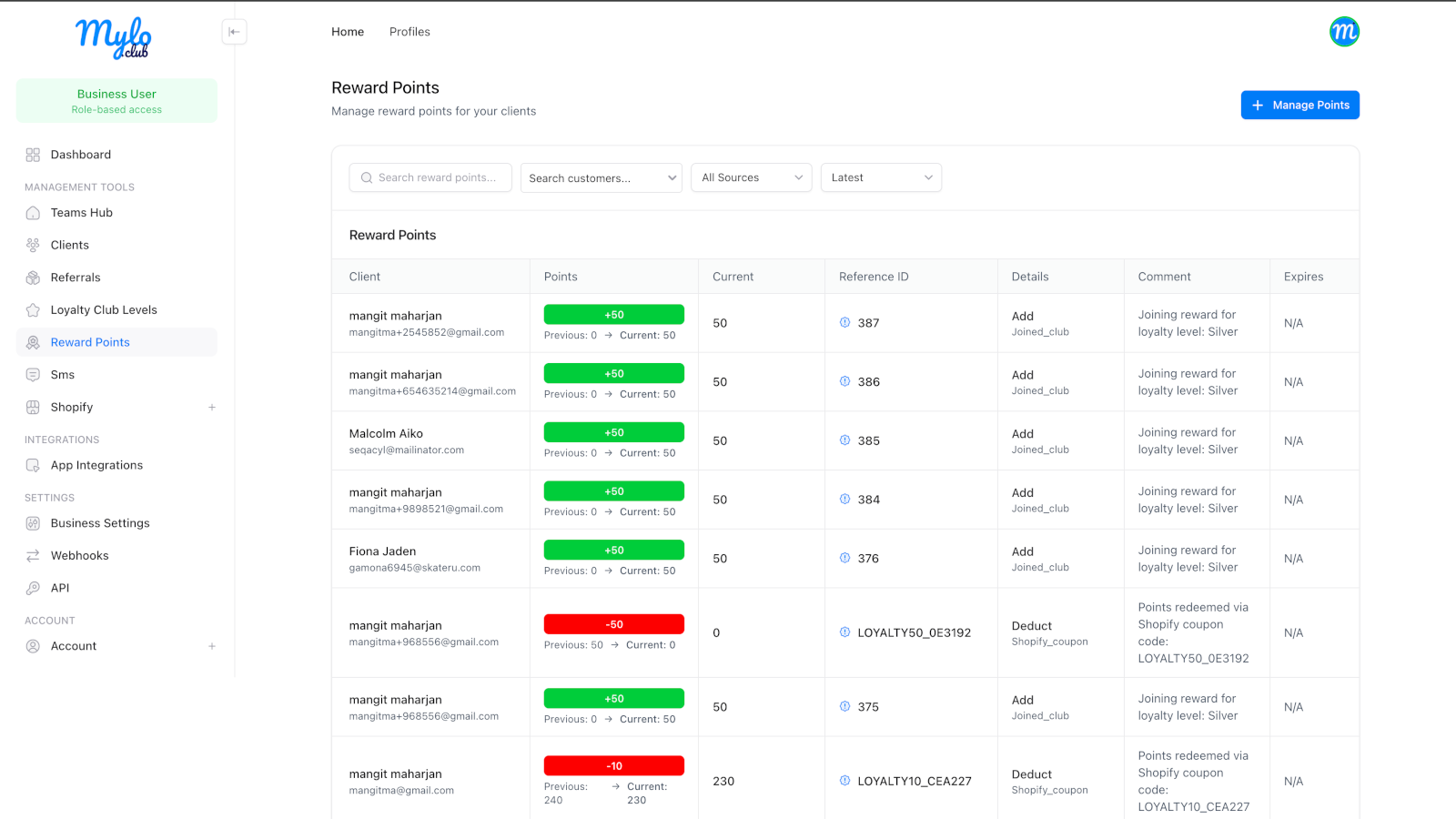Image resolution: width=1456 pixels, height=819 pixels.
Task: Click the Mylo club logo
Action: 114,38
